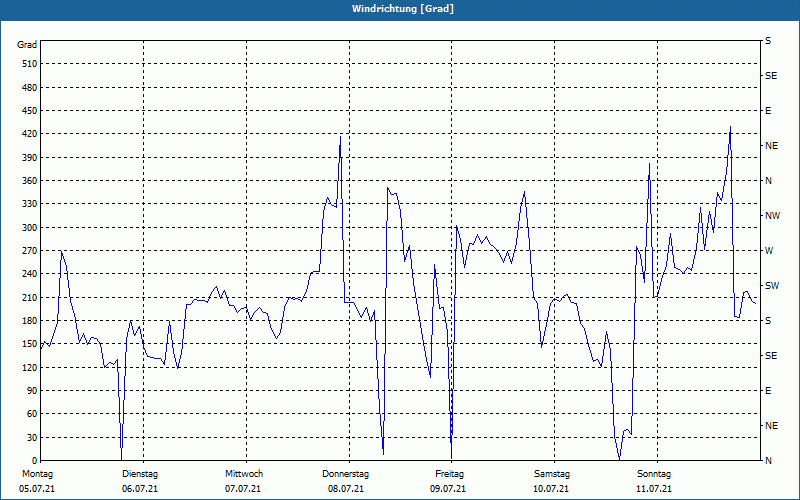This screenshot has height=500, width=800.
Task: Select the 10.07.21 date label
Action: coord(551,489)
